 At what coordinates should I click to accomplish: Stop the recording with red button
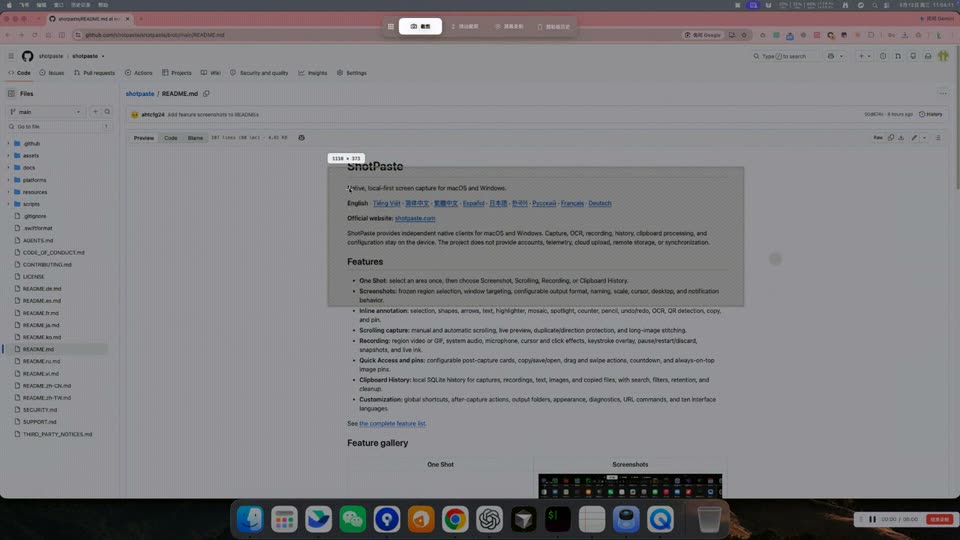coord(939,519)
